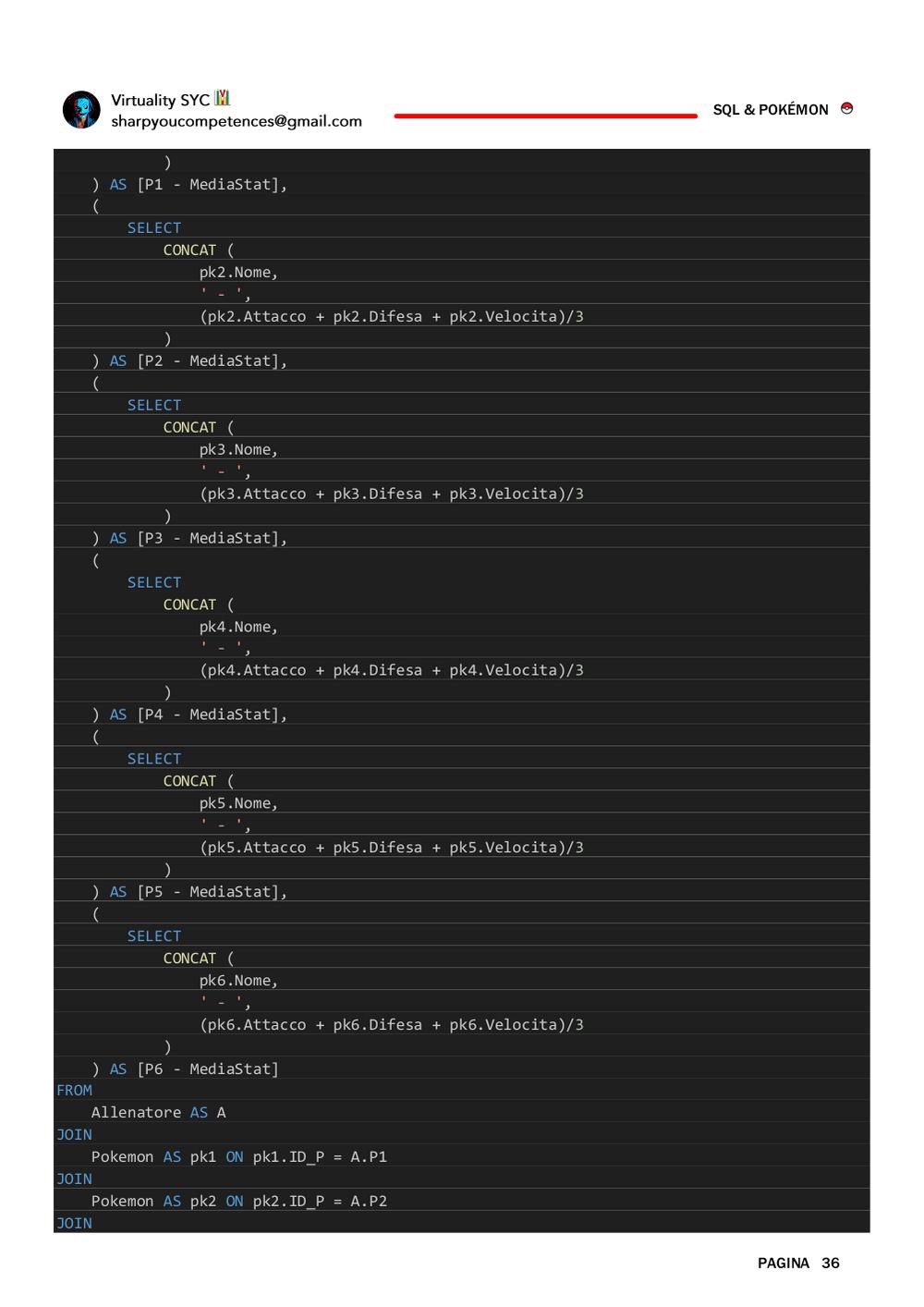Click the code line 'pk4.Nome,'
The image size is (924, 1307).
pos(238,627)
